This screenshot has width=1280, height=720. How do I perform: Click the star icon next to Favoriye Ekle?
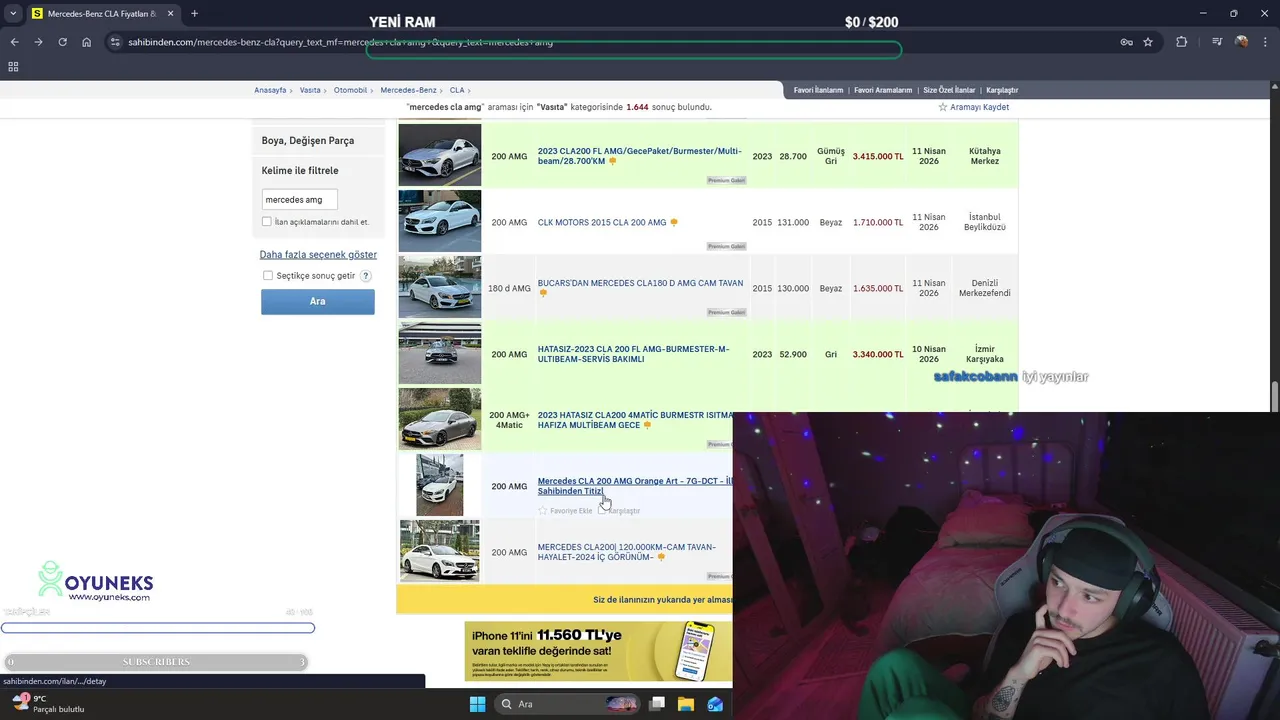[x=543, y=511]
